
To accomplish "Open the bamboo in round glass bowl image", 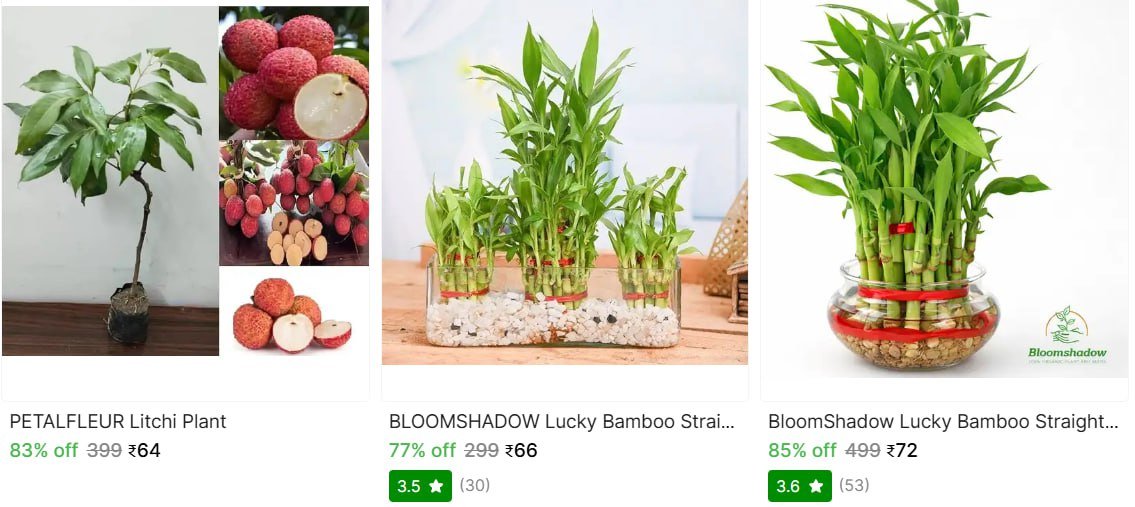I will [x=944, y=188].
